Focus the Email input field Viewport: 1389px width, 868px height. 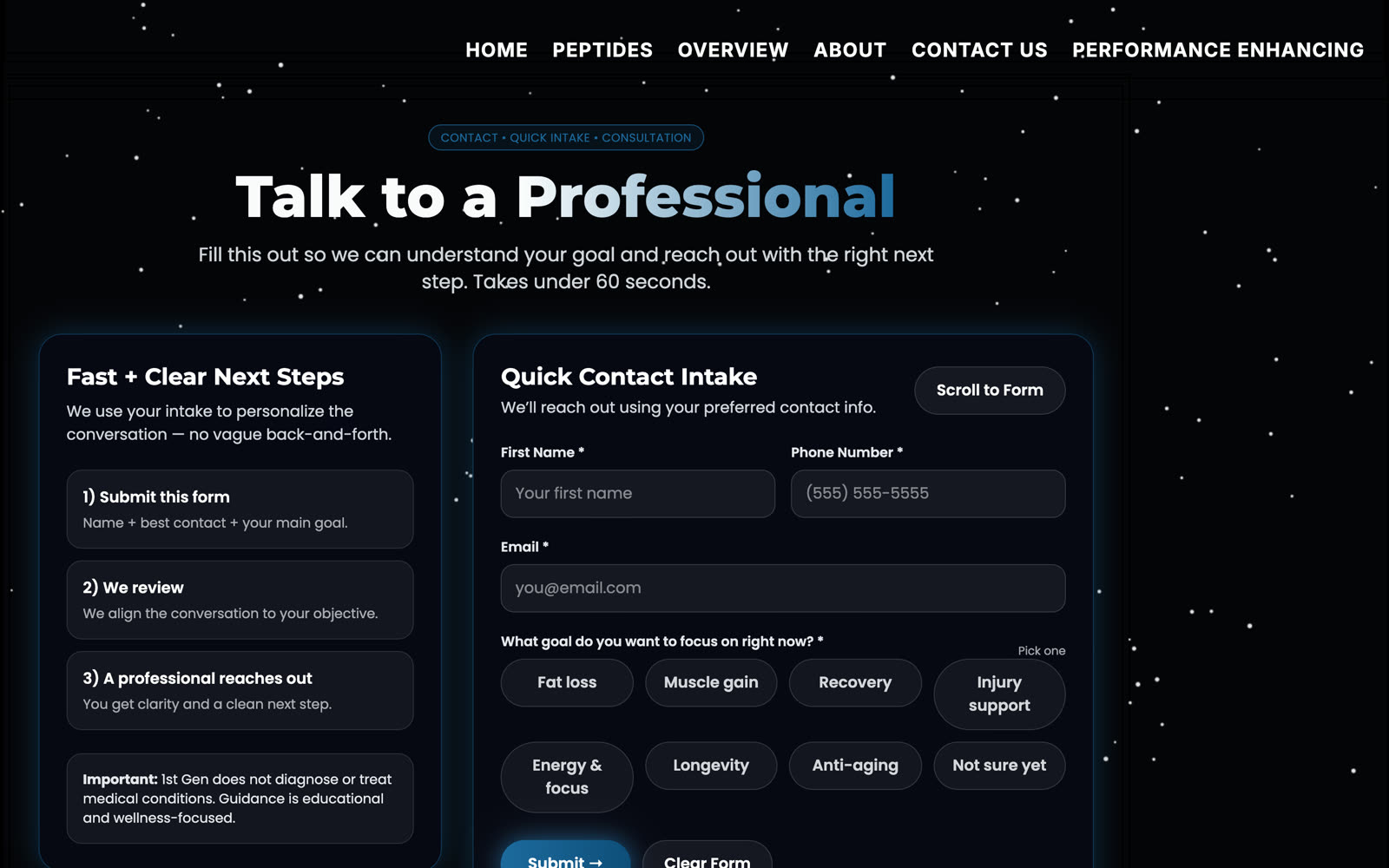pyautogui.click(x=783, y=589)
